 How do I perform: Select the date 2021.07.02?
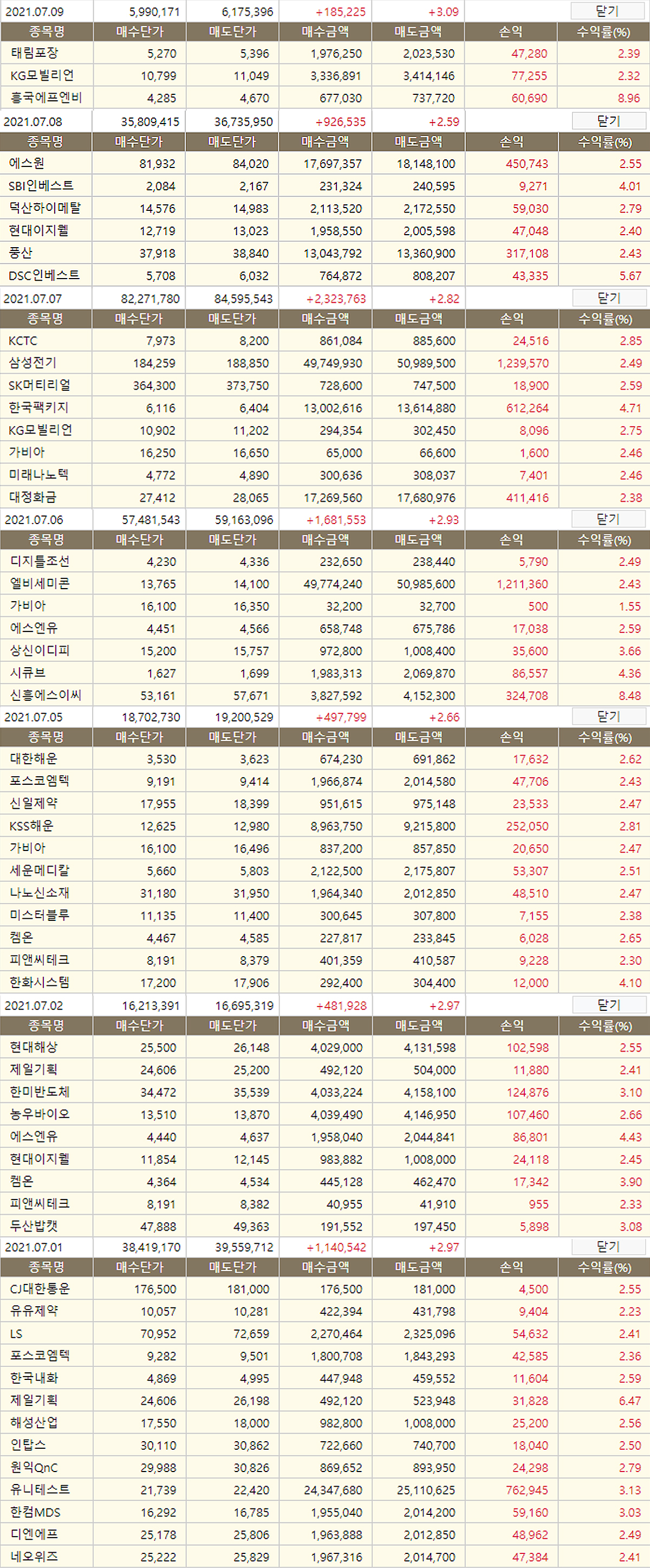point(34,1005)
